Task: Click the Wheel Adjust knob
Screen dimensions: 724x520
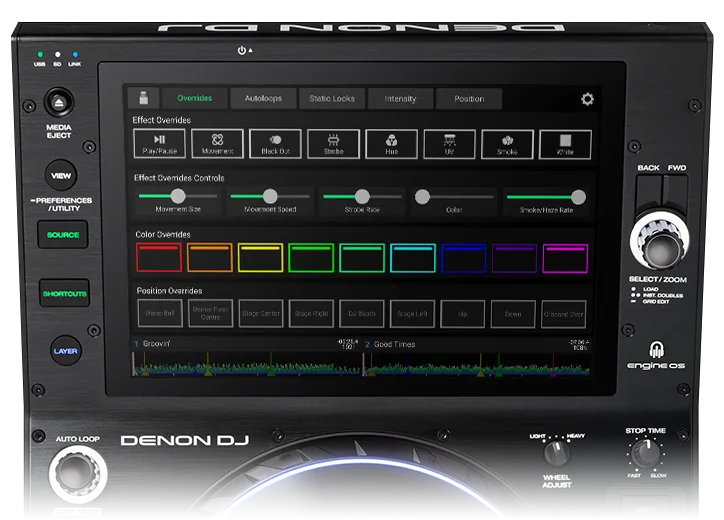Action: click(557, 453)
